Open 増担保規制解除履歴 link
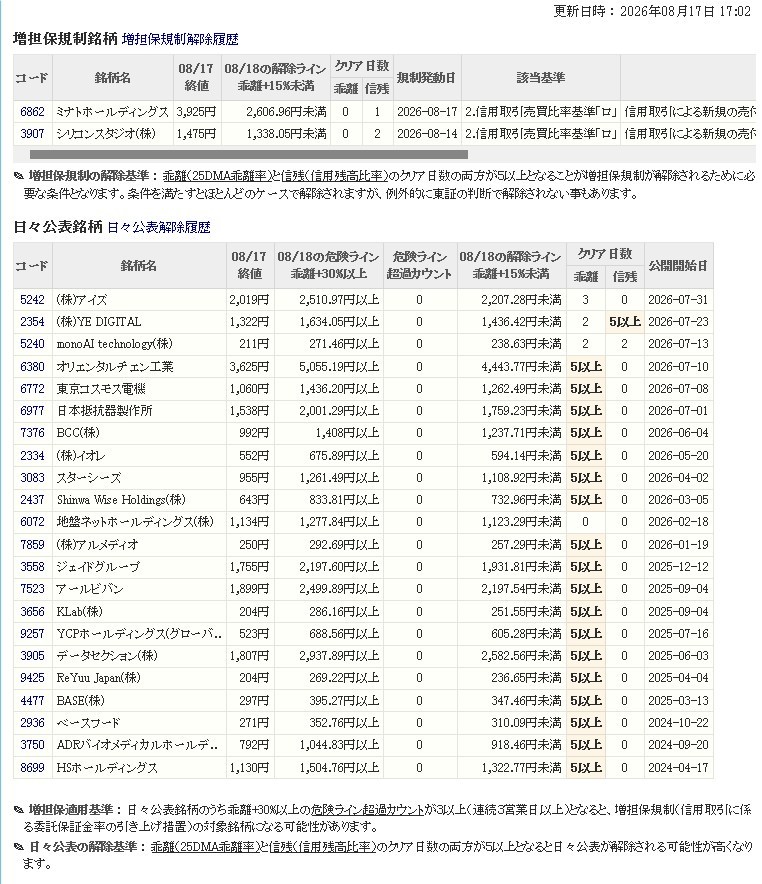This screenshot has width=762, height=884. 180,39
